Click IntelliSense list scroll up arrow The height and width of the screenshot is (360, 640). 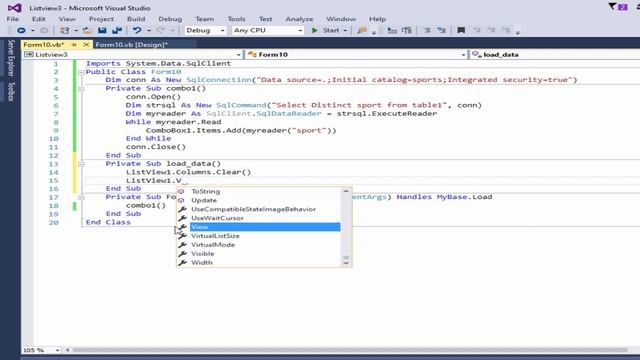pos(346,191)
